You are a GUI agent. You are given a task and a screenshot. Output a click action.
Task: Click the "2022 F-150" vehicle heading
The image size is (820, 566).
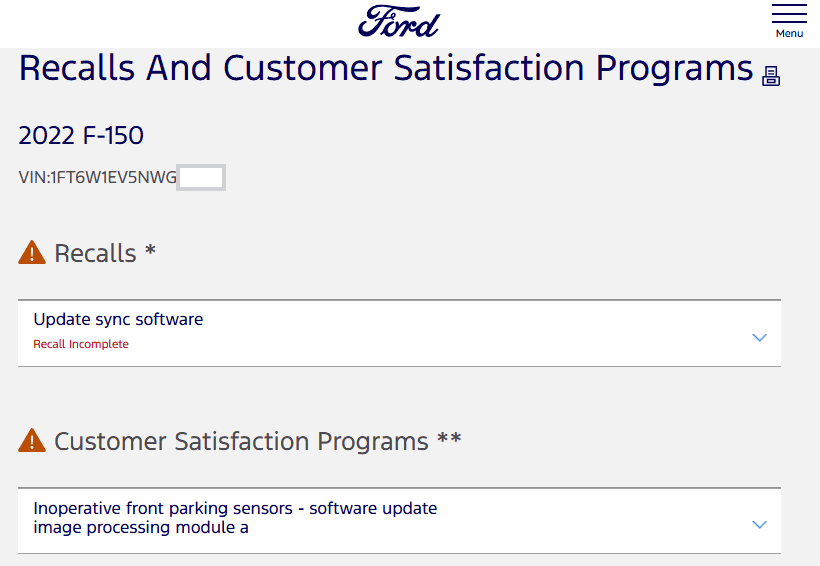[81, 136]
